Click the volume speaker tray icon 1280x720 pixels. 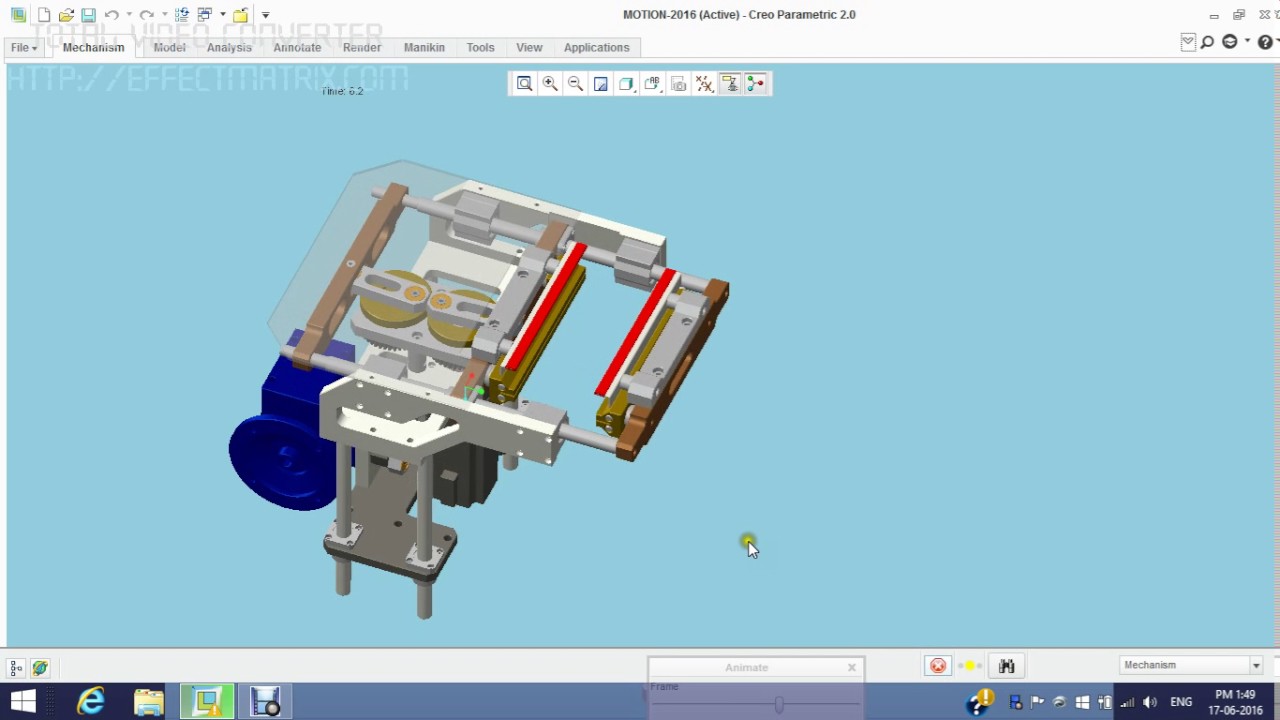[1150, 702]
